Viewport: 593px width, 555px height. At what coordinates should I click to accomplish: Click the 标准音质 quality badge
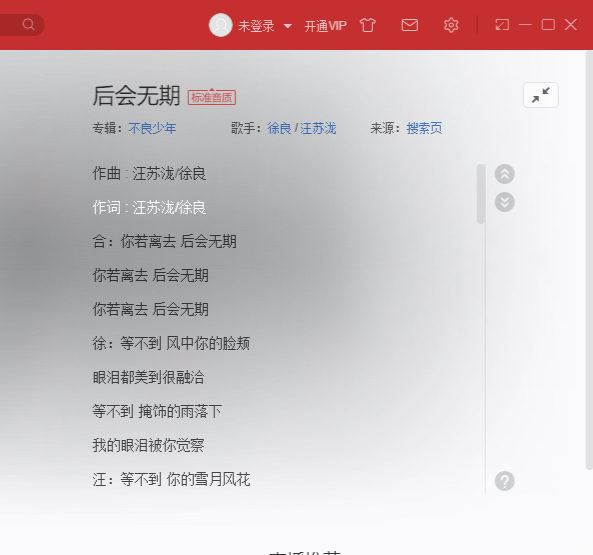coord(212,98)
